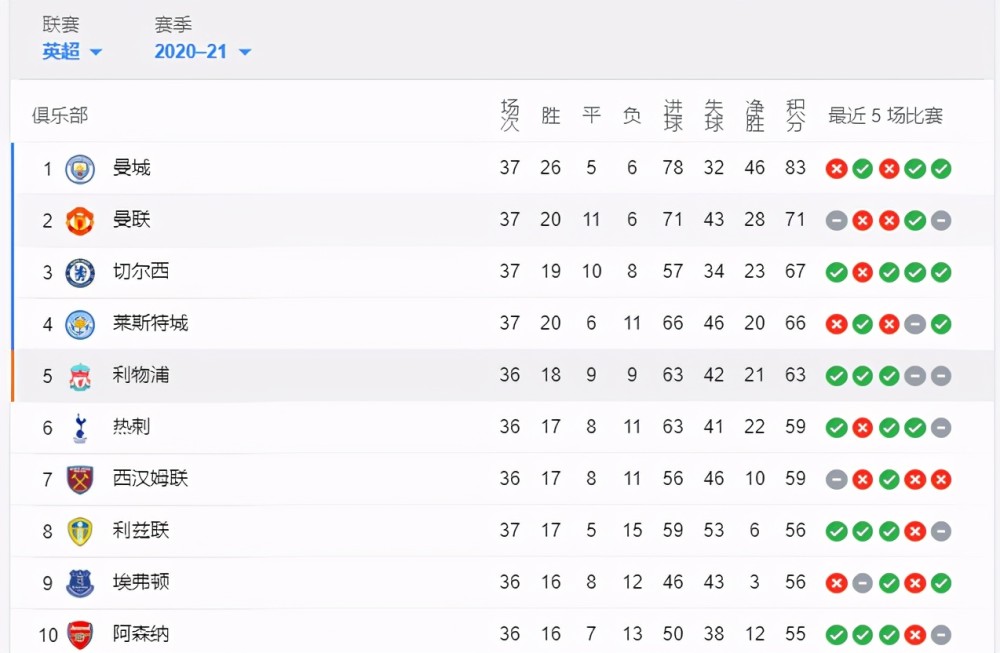Viewport: 1000px width, 653px height.
Task: Click the Everton club crest
Action: click(x=80, y=583)
